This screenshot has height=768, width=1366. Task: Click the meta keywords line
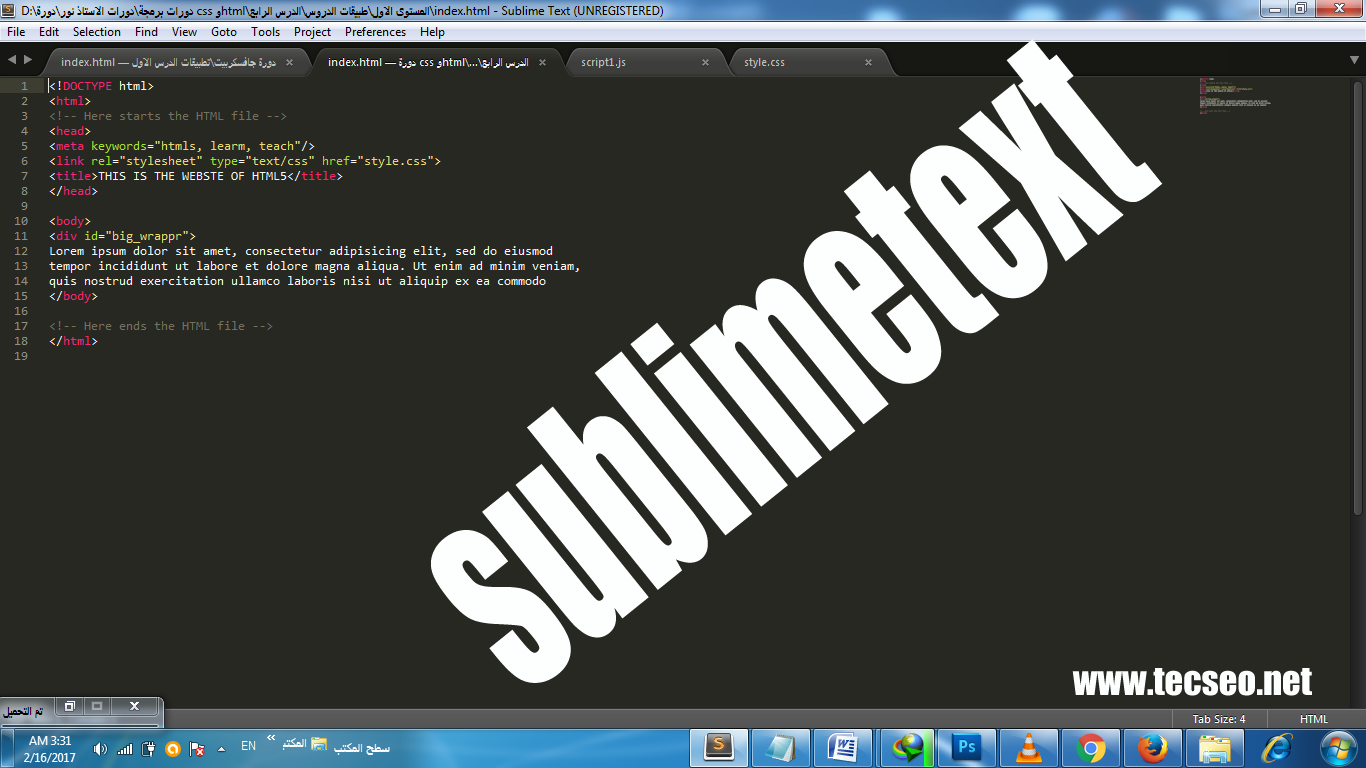(182, 146)
